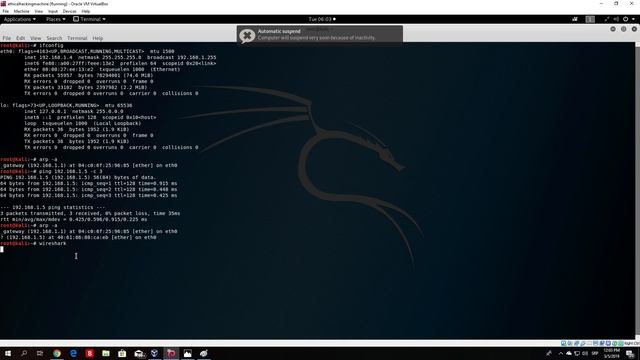Open the Terminal app menu in top bar
The image size is (640, 360).
(x=89, y=19)
